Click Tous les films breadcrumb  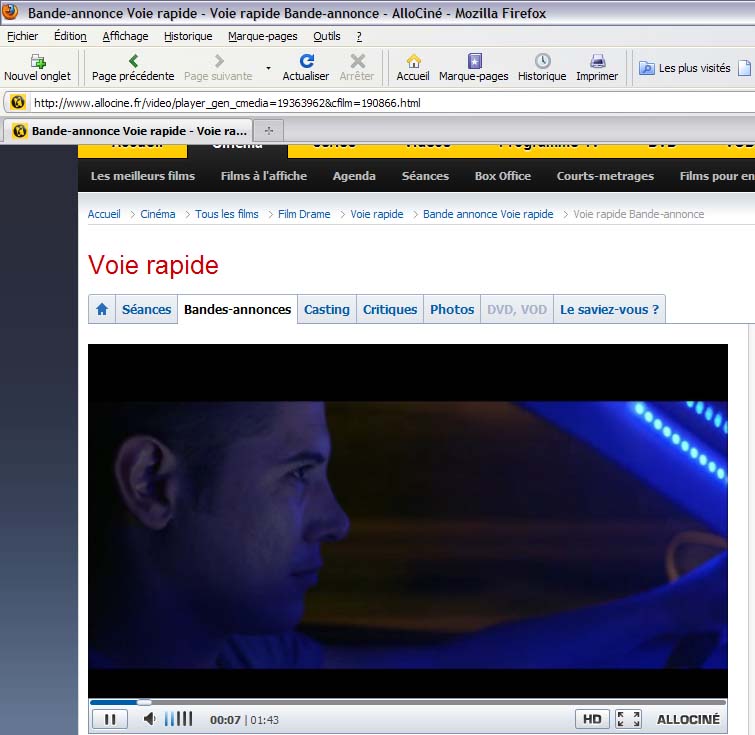tap(226, 214)
